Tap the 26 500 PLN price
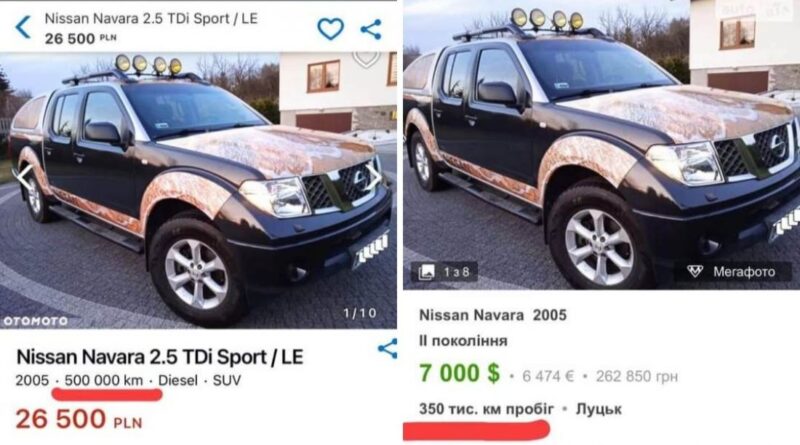 (x=79, y=419)
